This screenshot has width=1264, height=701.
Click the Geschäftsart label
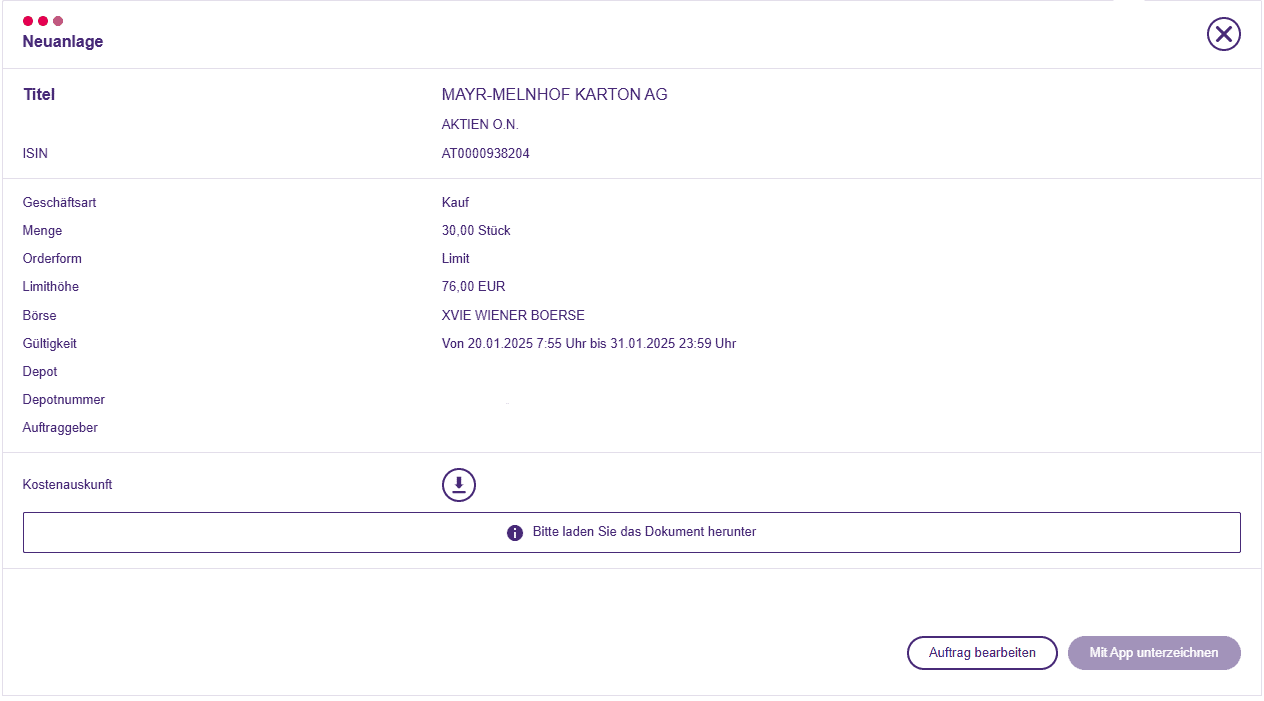click(59, 203)
